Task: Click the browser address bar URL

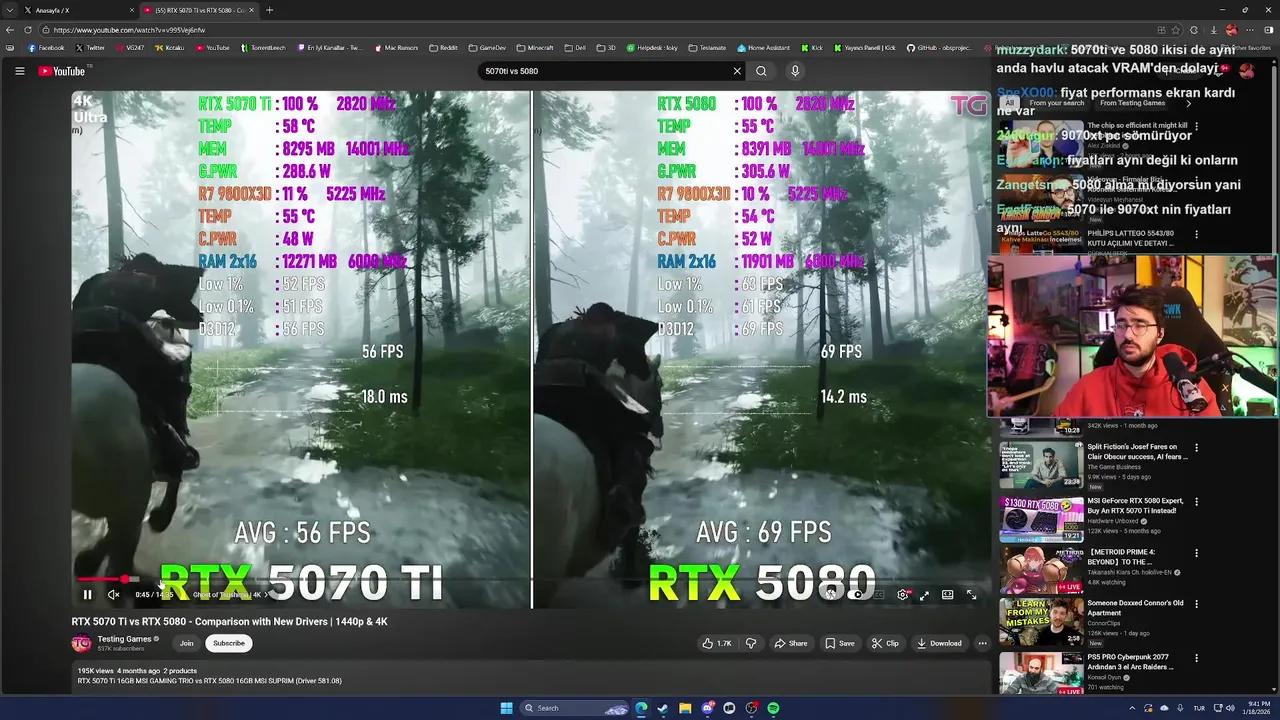Action: pos(130,30)
